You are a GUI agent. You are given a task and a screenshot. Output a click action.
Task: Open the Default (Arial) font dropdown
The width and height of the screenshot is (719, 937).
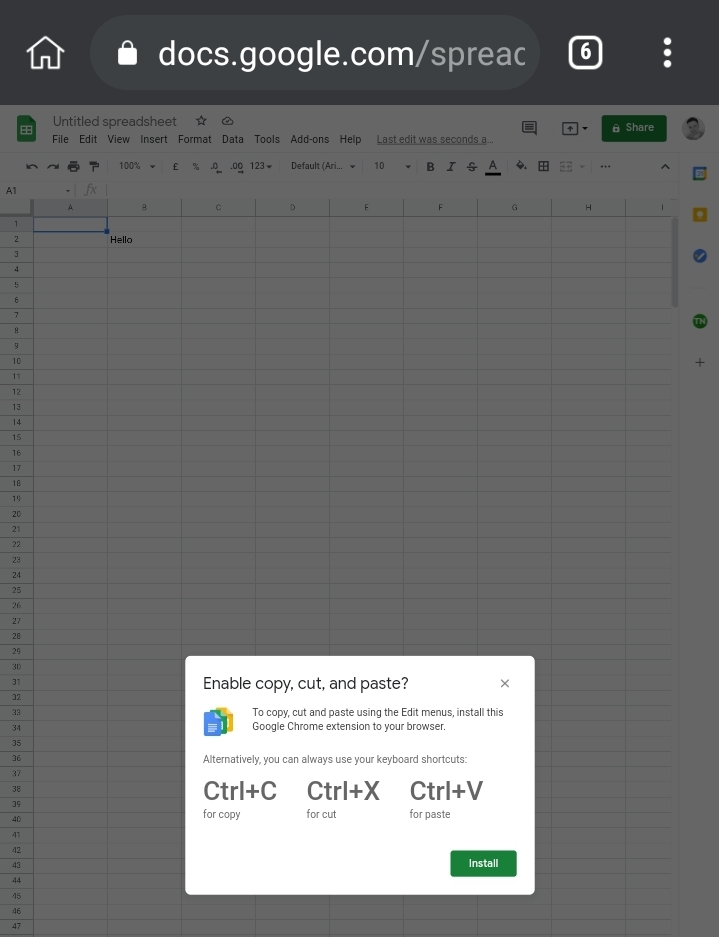323,166
